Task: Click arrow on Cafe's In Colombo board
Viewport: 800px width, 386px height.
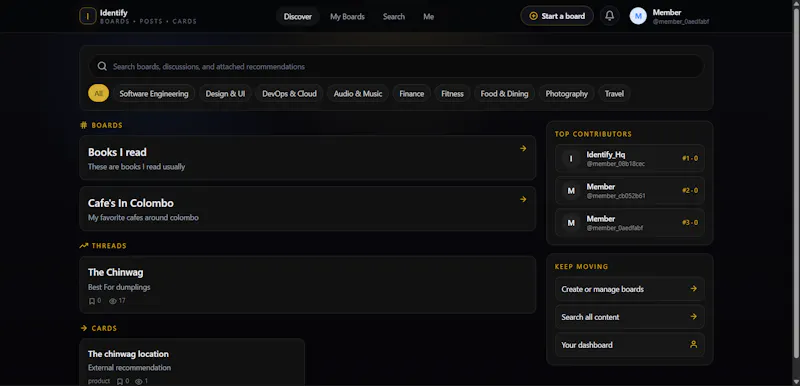Action: pos(523,199)
